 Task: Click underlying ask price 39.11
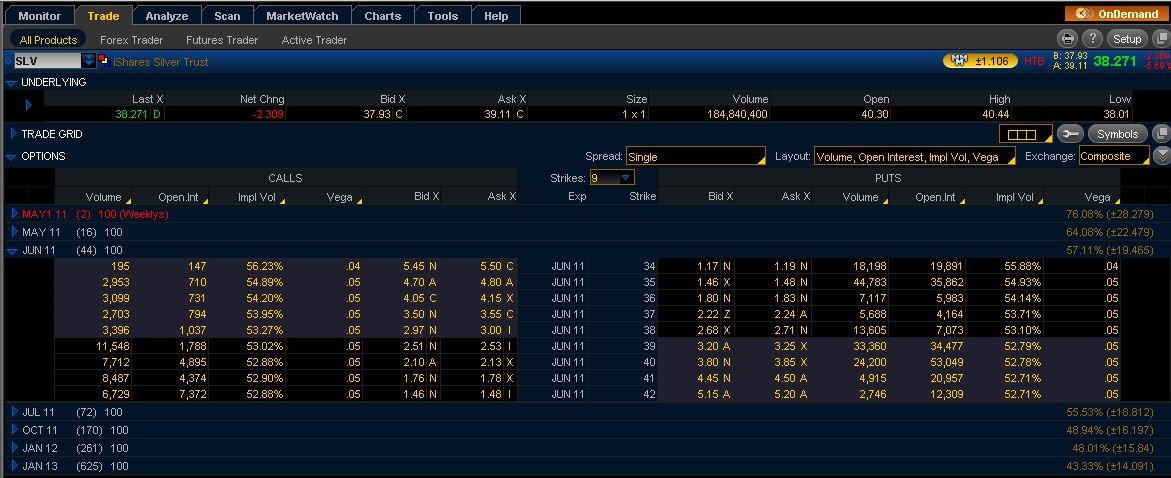pyautogui.click(x=498, y=114)
